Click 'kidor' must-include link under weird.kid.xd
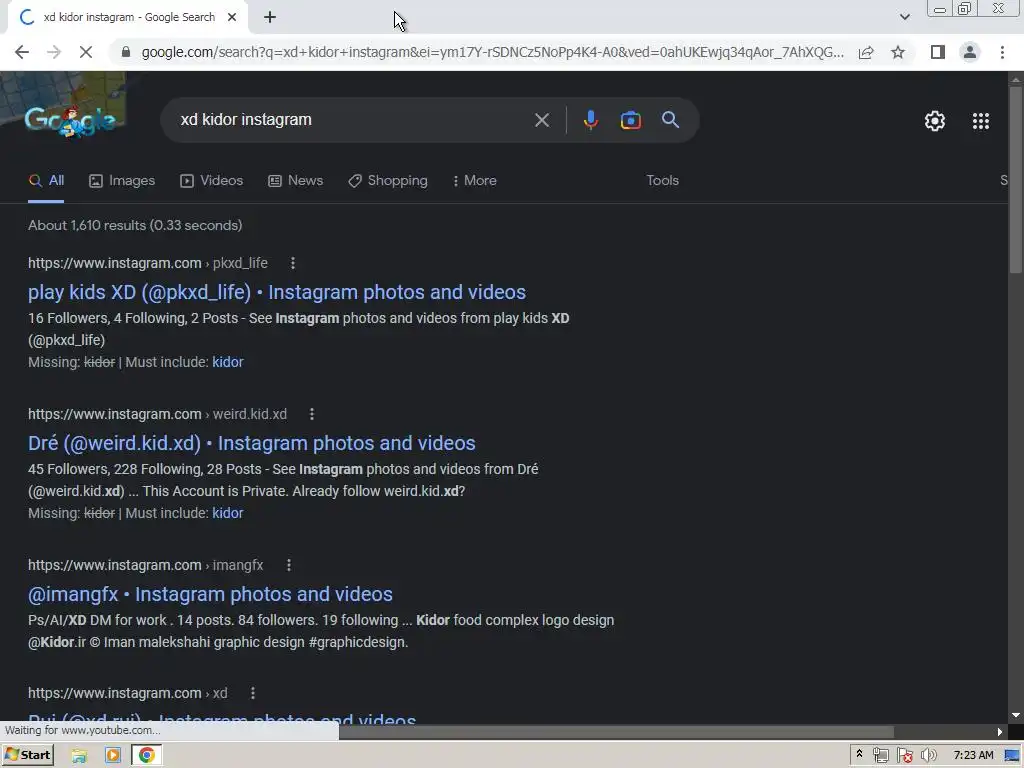1024x768 pixels. [x=228, y=513]
